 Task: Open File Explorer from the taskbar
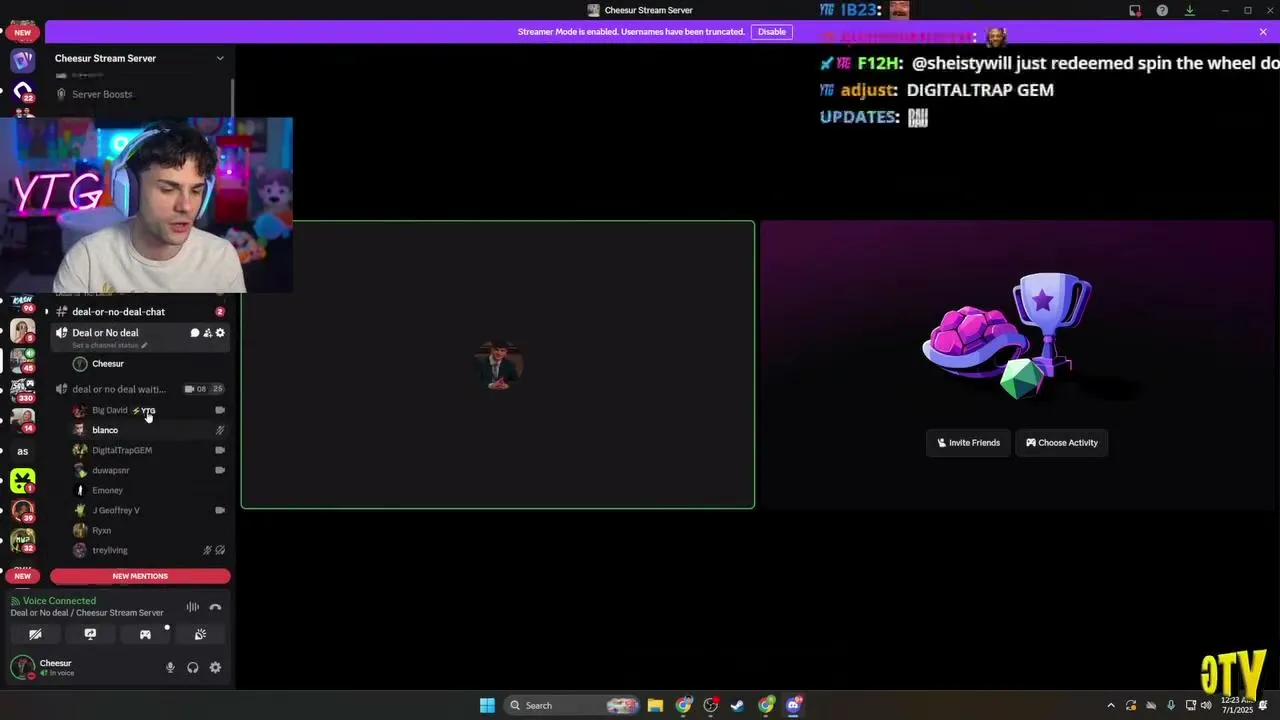click(656, 705)
